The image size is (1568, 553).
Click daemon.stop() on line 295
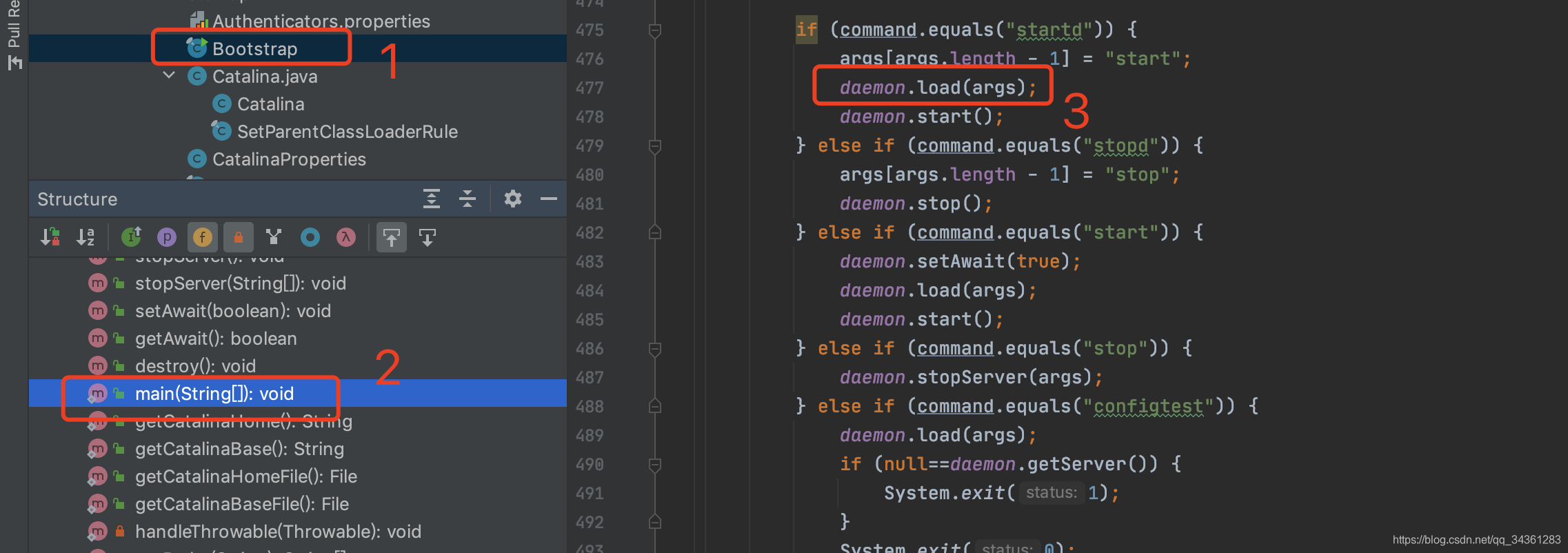coord(916,203)
